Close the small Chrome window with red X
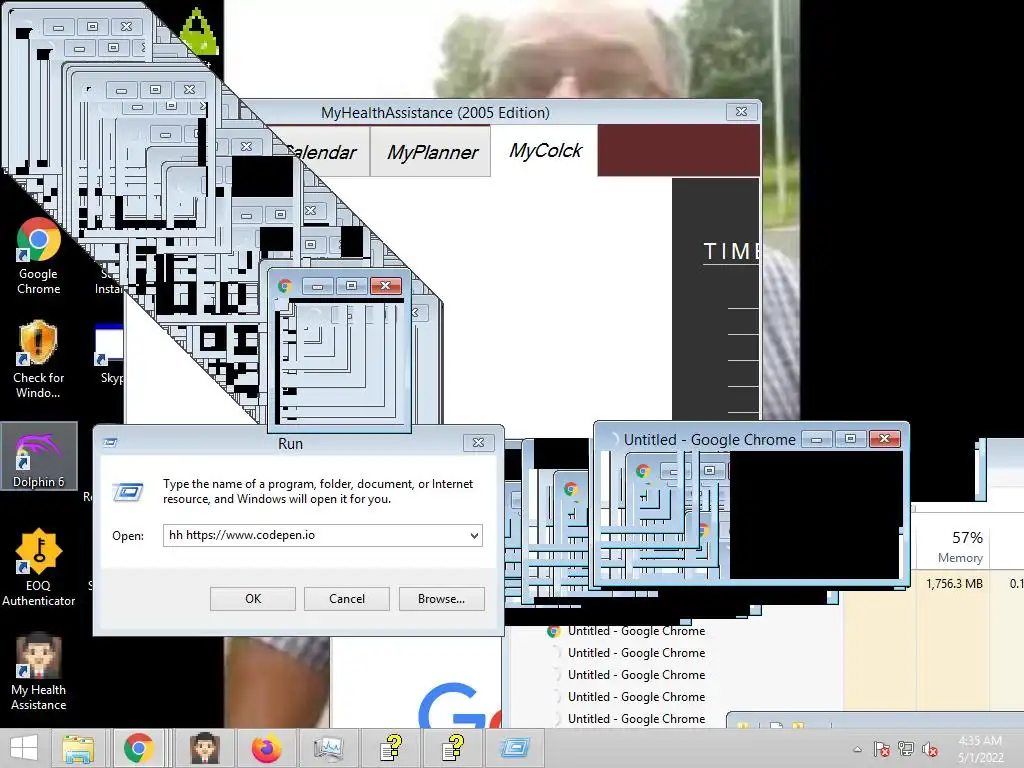Screen dimensions: 1024x768 click(x=385, y=286)
